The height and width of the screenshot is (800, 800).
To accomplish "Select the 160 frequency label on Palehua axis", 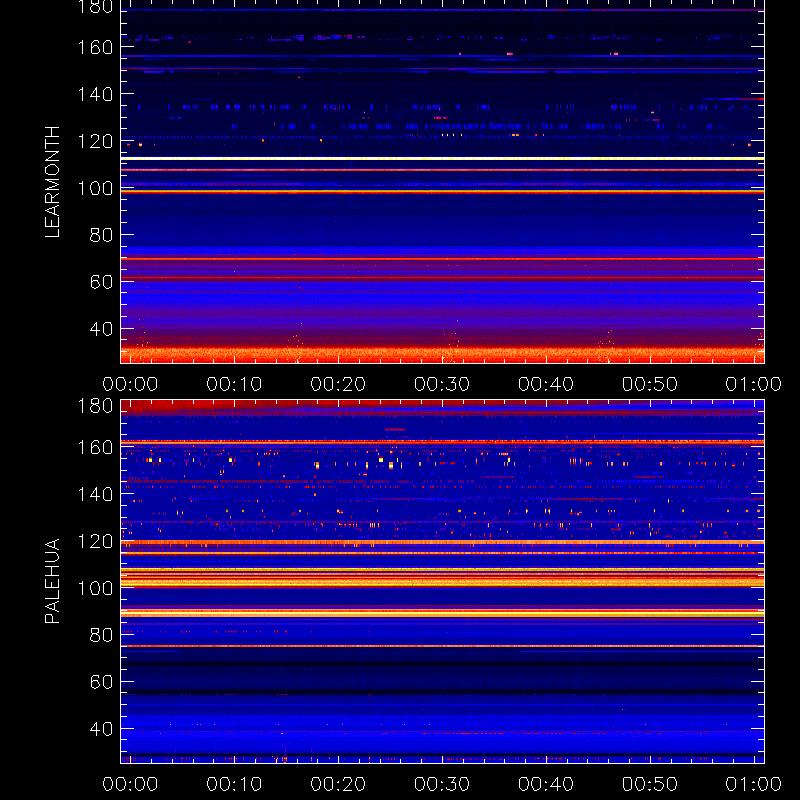I will [x=95, y=447].
